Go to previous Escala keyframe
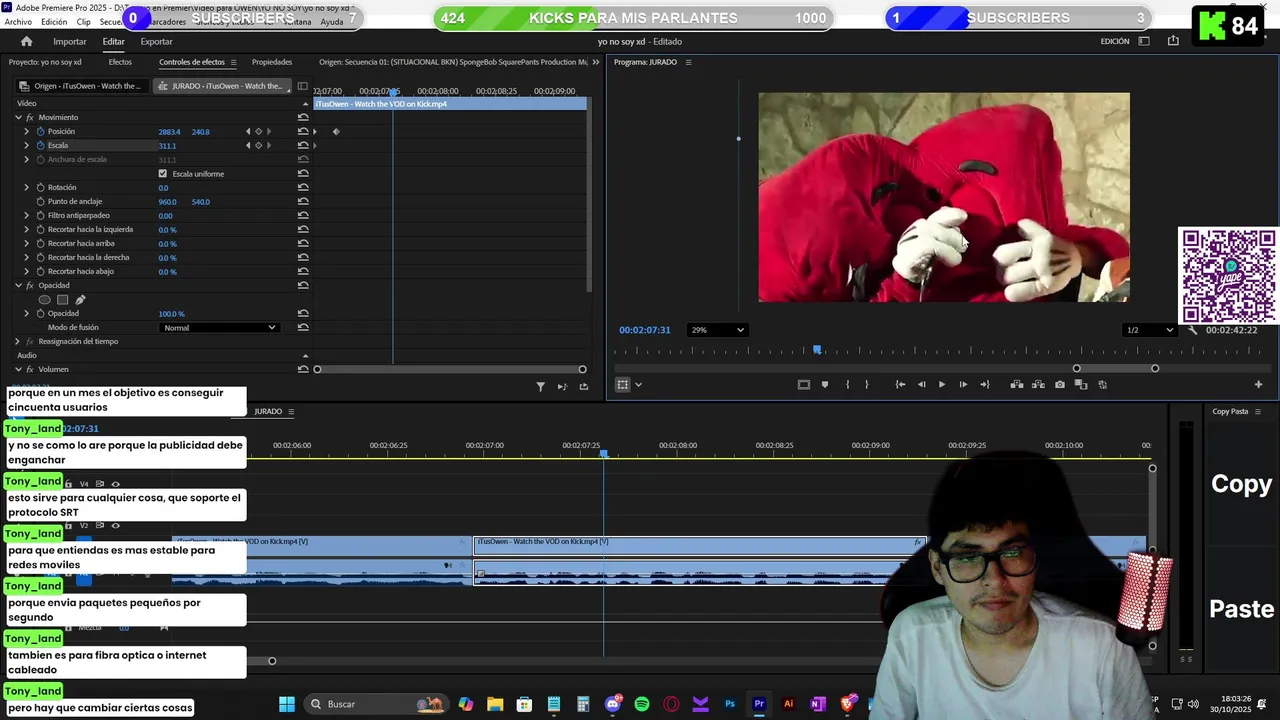 point(248,145)
